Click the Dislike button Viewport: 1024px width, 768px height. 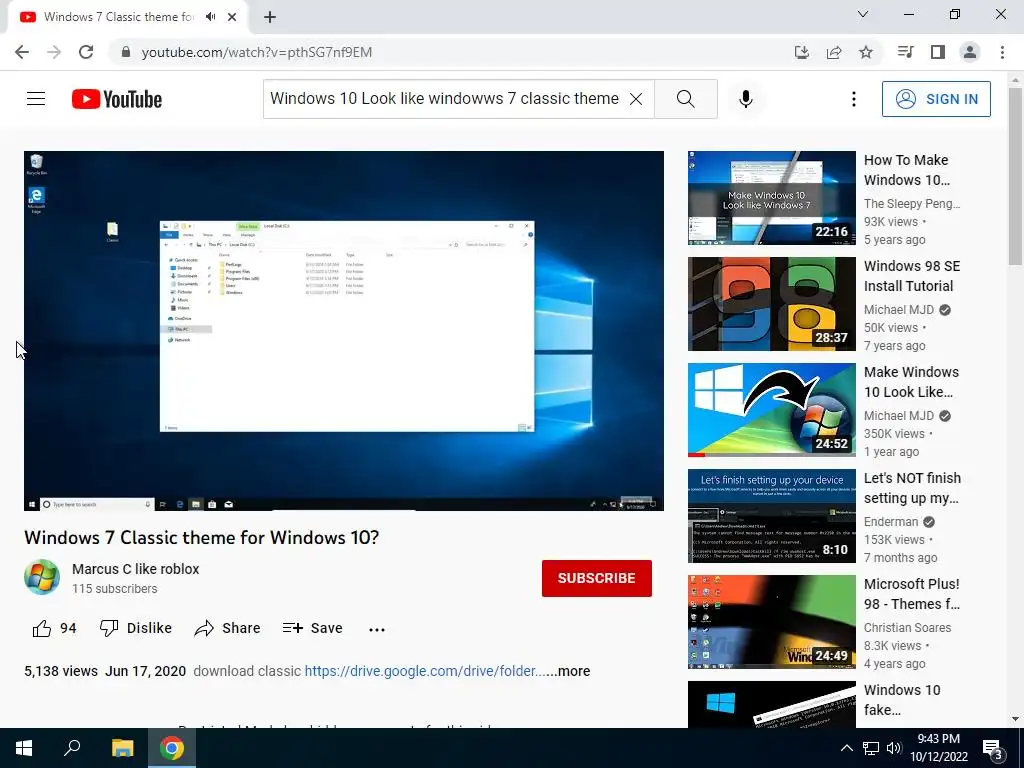(x=136, y=628)
